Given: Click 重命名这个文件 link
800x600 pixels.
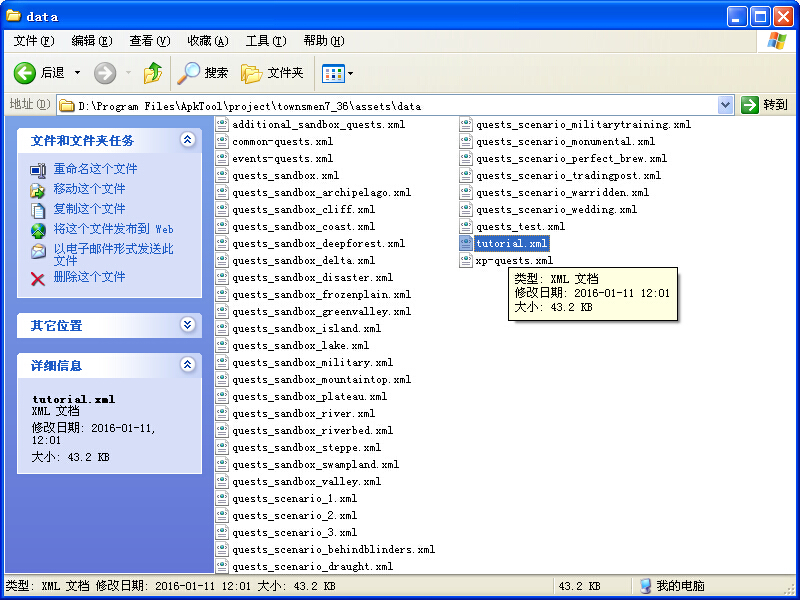Looking at the screenshot, I should pyautogui.click(x=95, y=169).
